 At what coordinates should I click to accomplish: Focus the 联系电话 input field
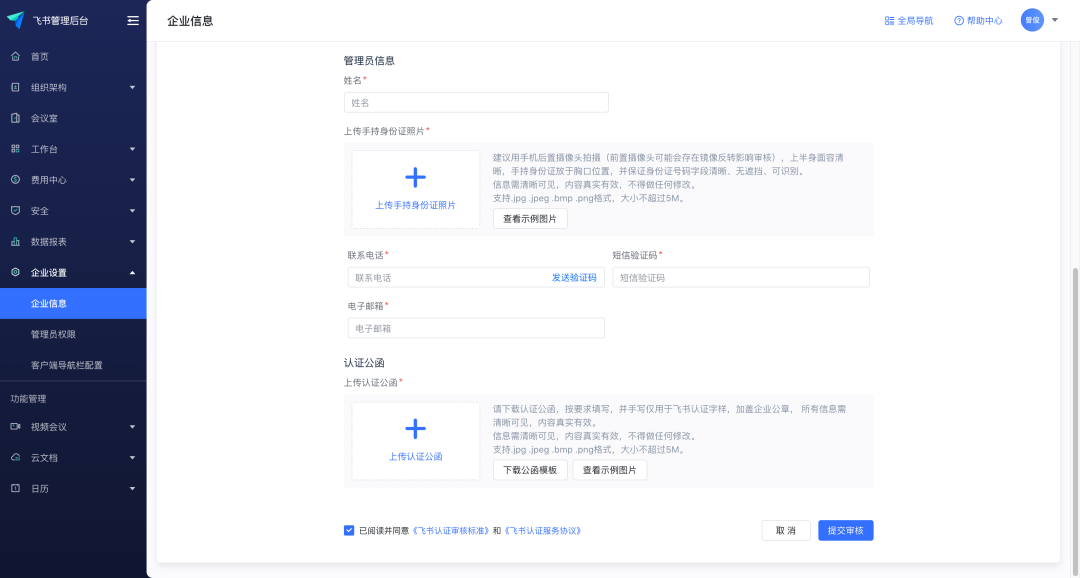[x=476, y=278]
